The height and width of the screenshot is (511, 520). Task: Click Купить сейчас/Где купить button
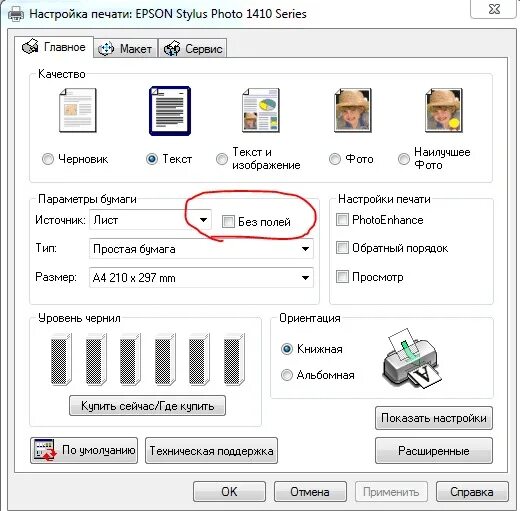tap(147, 406)
